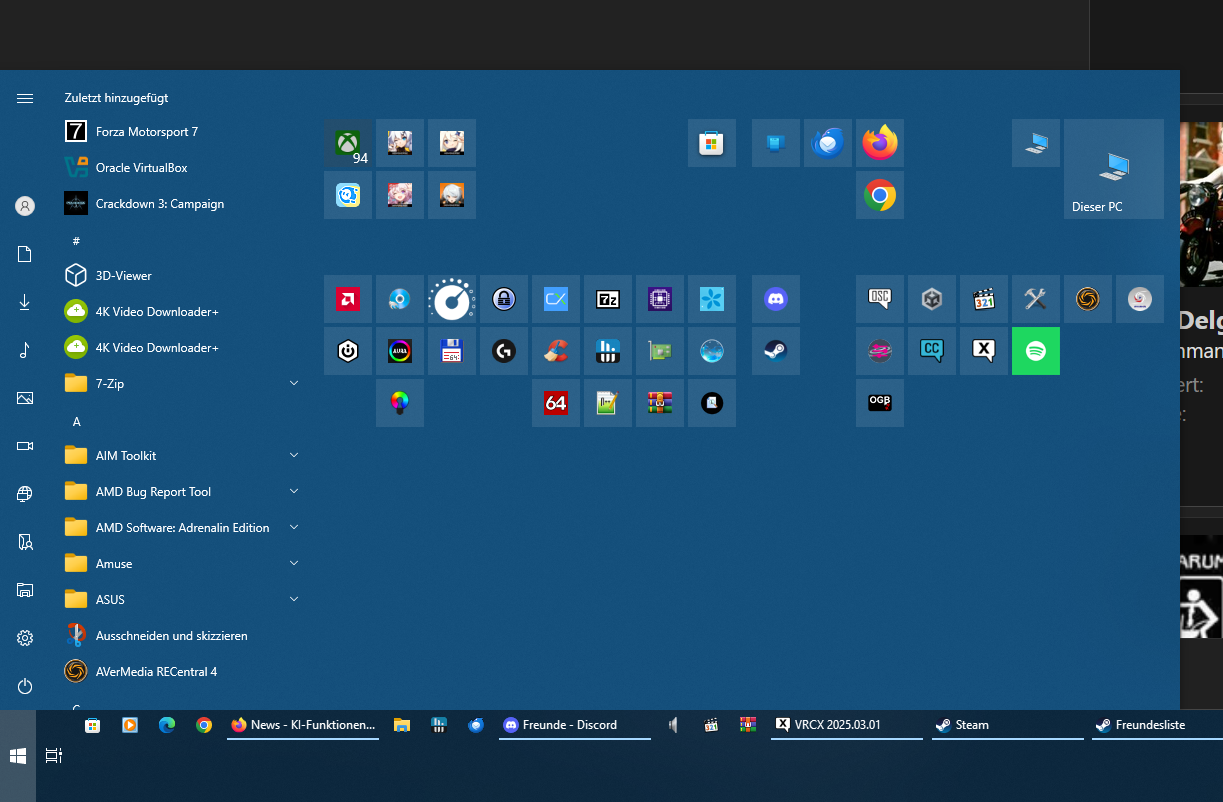Screen dimensions: 1223x802
Task: Switch to the Firefox News - KI-Funktionen taskbar window
Action: (x=303, y=725)
